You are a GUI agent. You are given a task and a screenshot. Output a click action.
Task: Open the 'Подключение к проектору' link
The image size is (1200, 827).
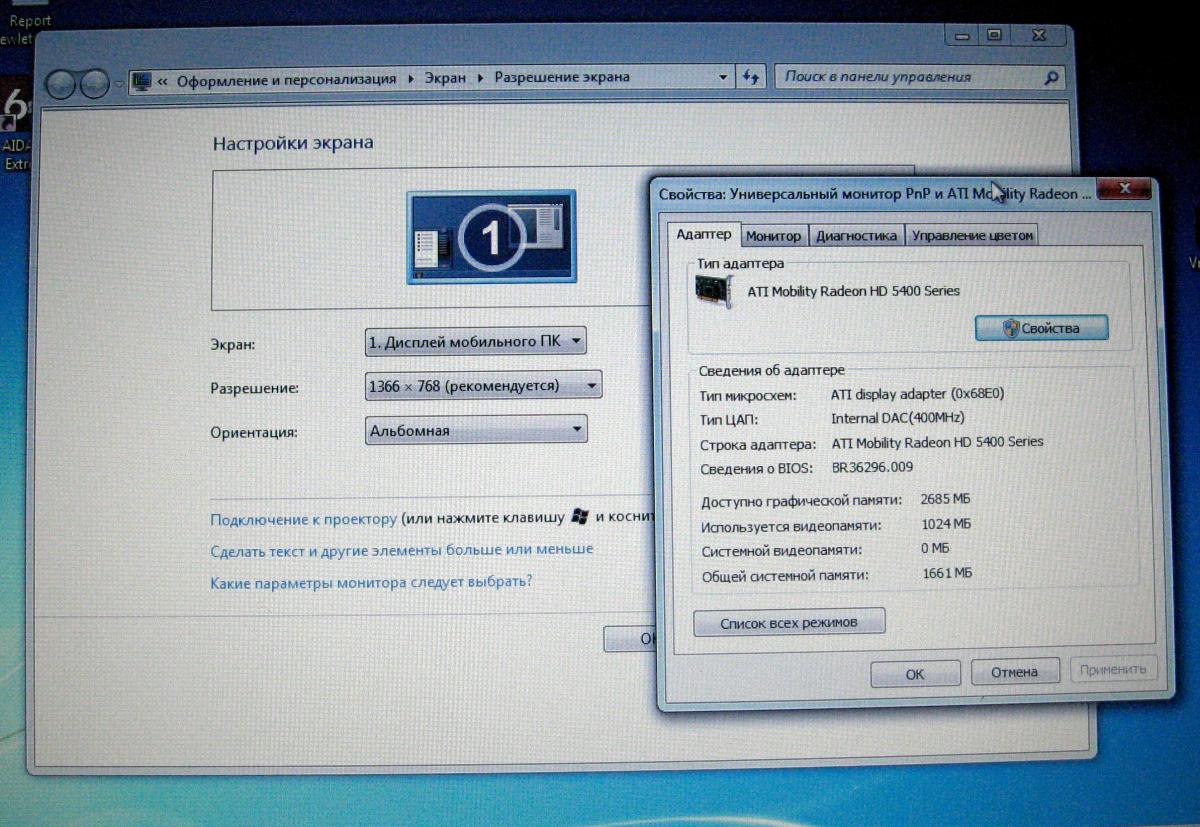[304, 519]
